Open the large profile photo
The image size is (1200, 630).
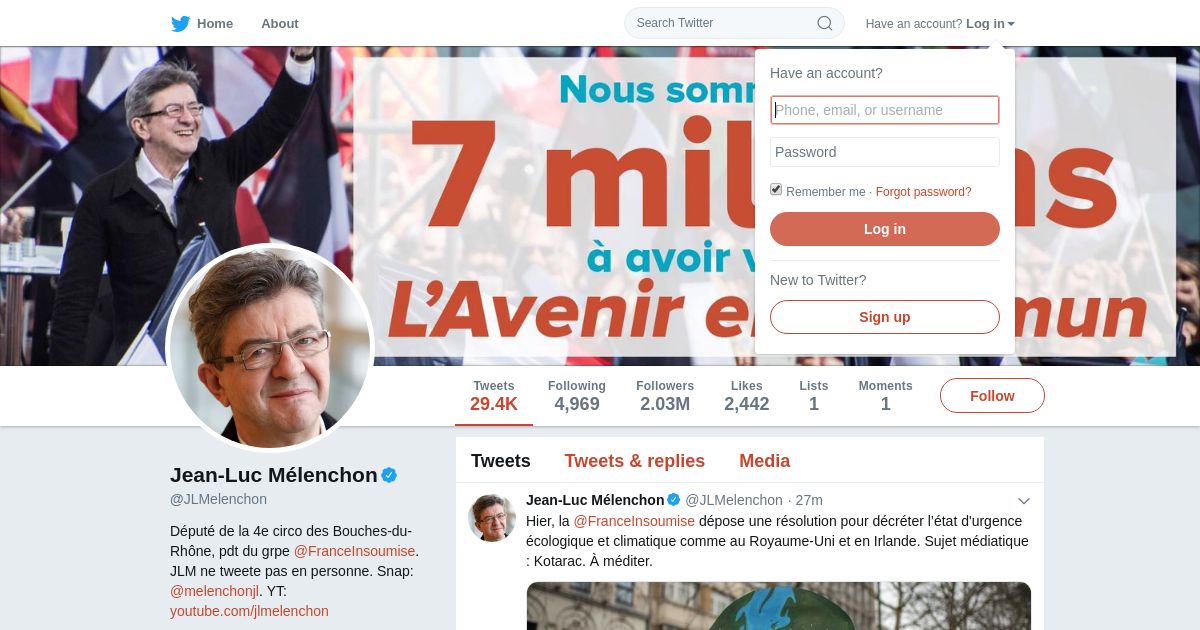(270, 347)
